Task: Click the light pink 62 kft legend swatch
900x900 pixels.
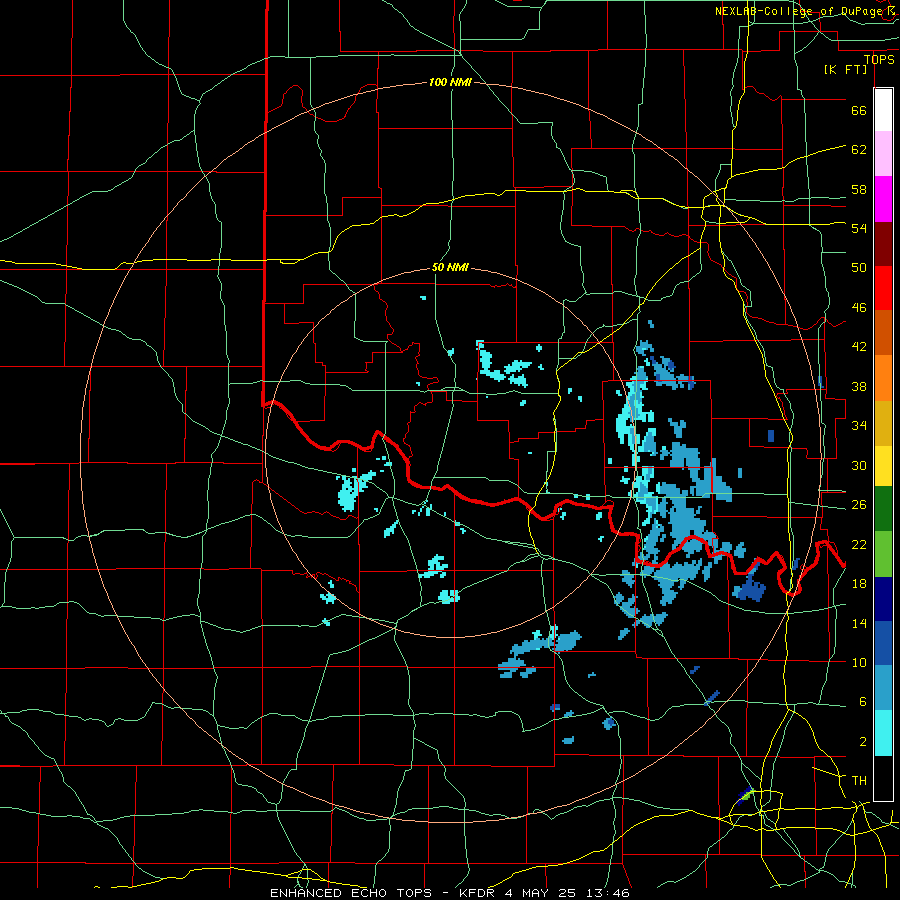Action: (x=883, y=154)
